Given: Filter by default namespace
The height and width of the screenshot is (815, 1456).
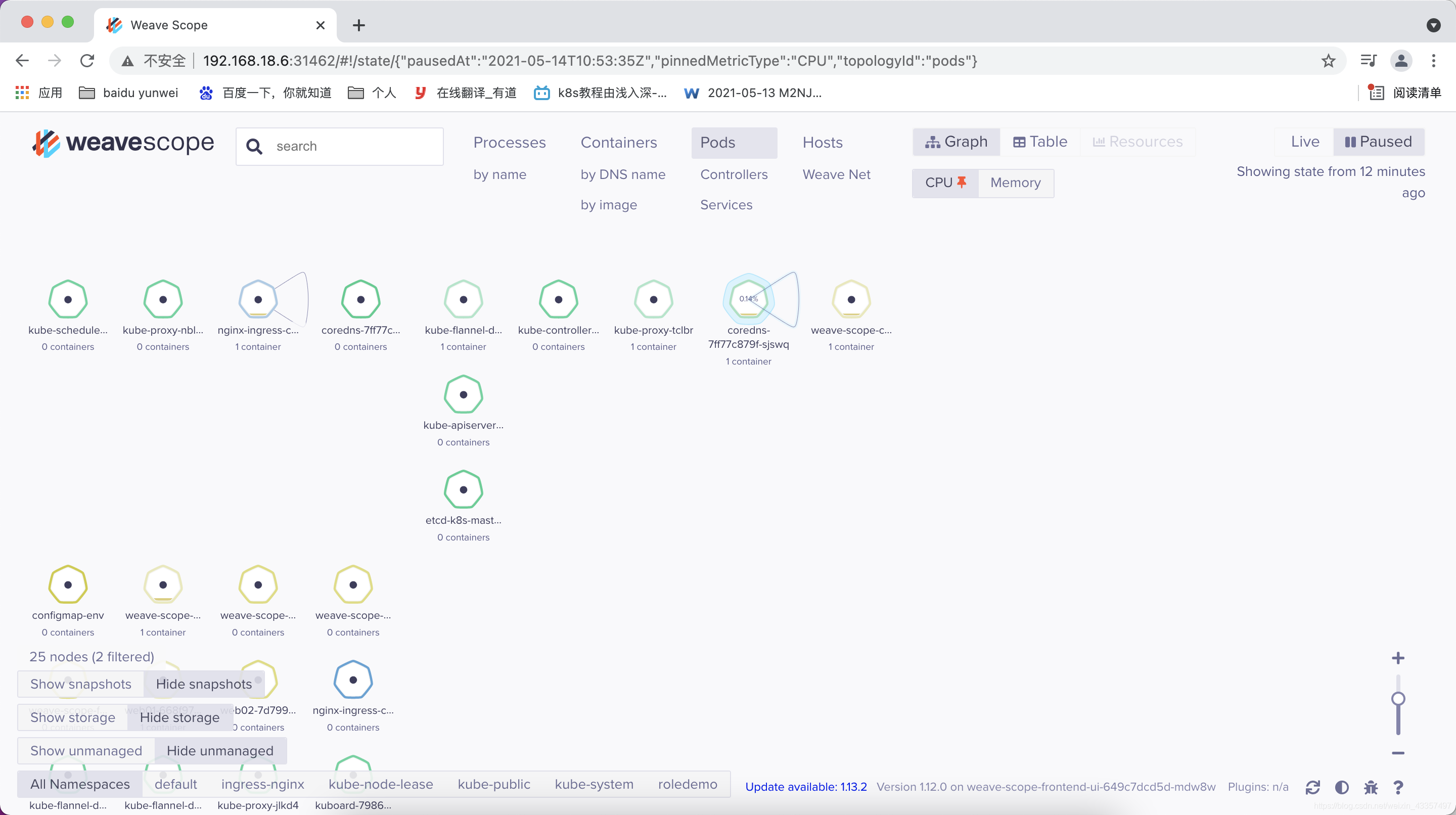Looking at the screenshot, I should (x=175, y=784).
